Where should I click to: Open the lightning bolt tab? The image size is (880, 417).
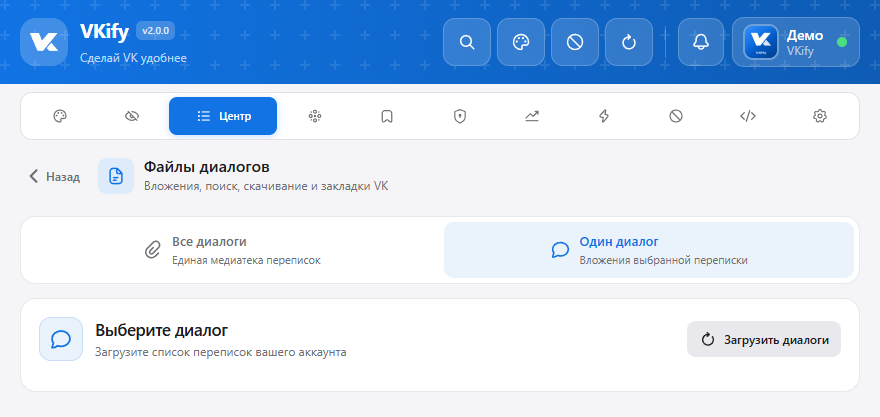pos(604,116)
